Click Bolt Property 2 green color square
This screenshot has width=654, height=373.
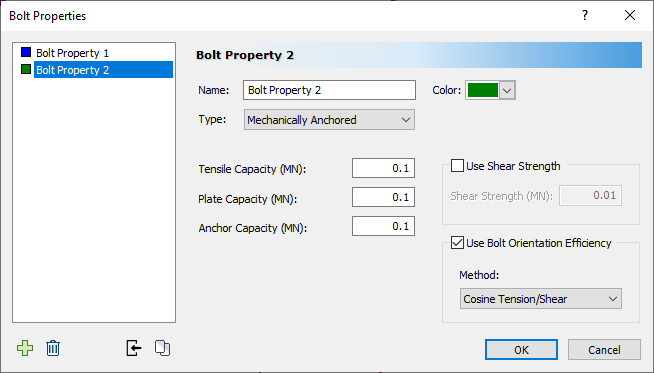pyautogui.click(x=26, y=69)
